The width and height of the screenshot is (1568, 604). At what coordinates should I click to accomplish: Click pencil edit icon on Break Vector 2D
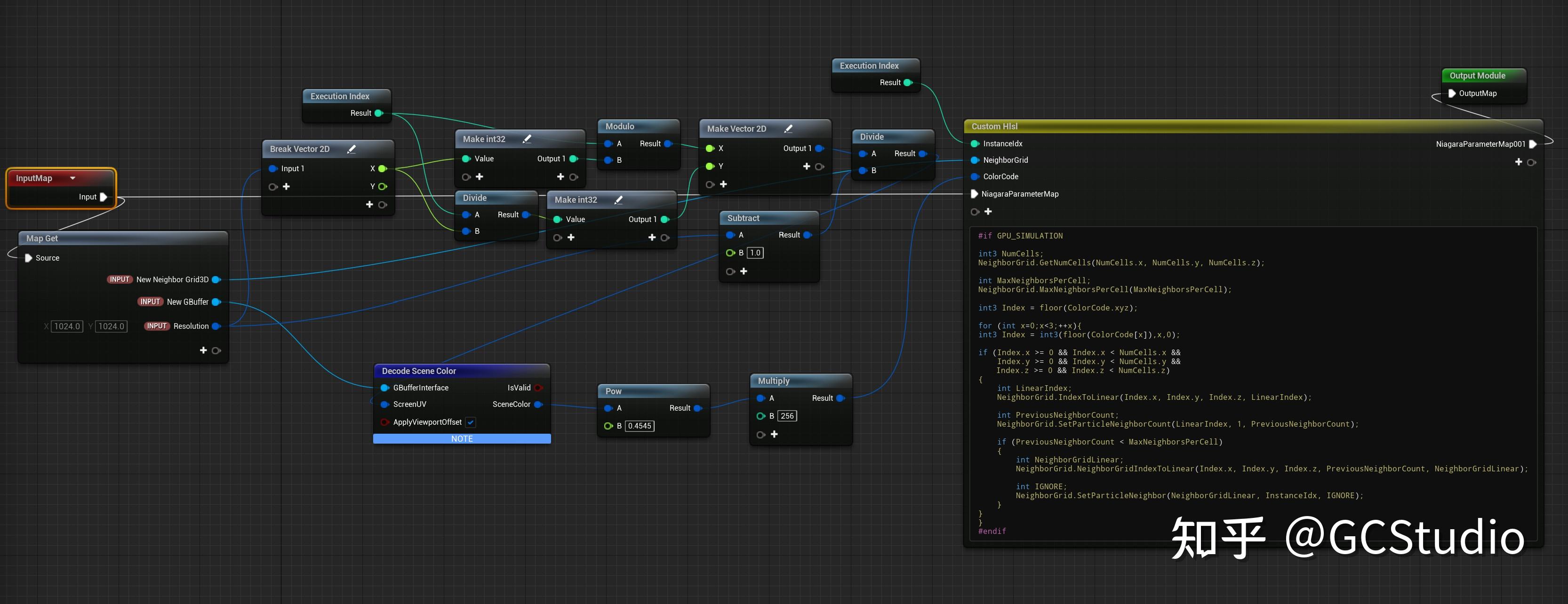pos(351,149)
